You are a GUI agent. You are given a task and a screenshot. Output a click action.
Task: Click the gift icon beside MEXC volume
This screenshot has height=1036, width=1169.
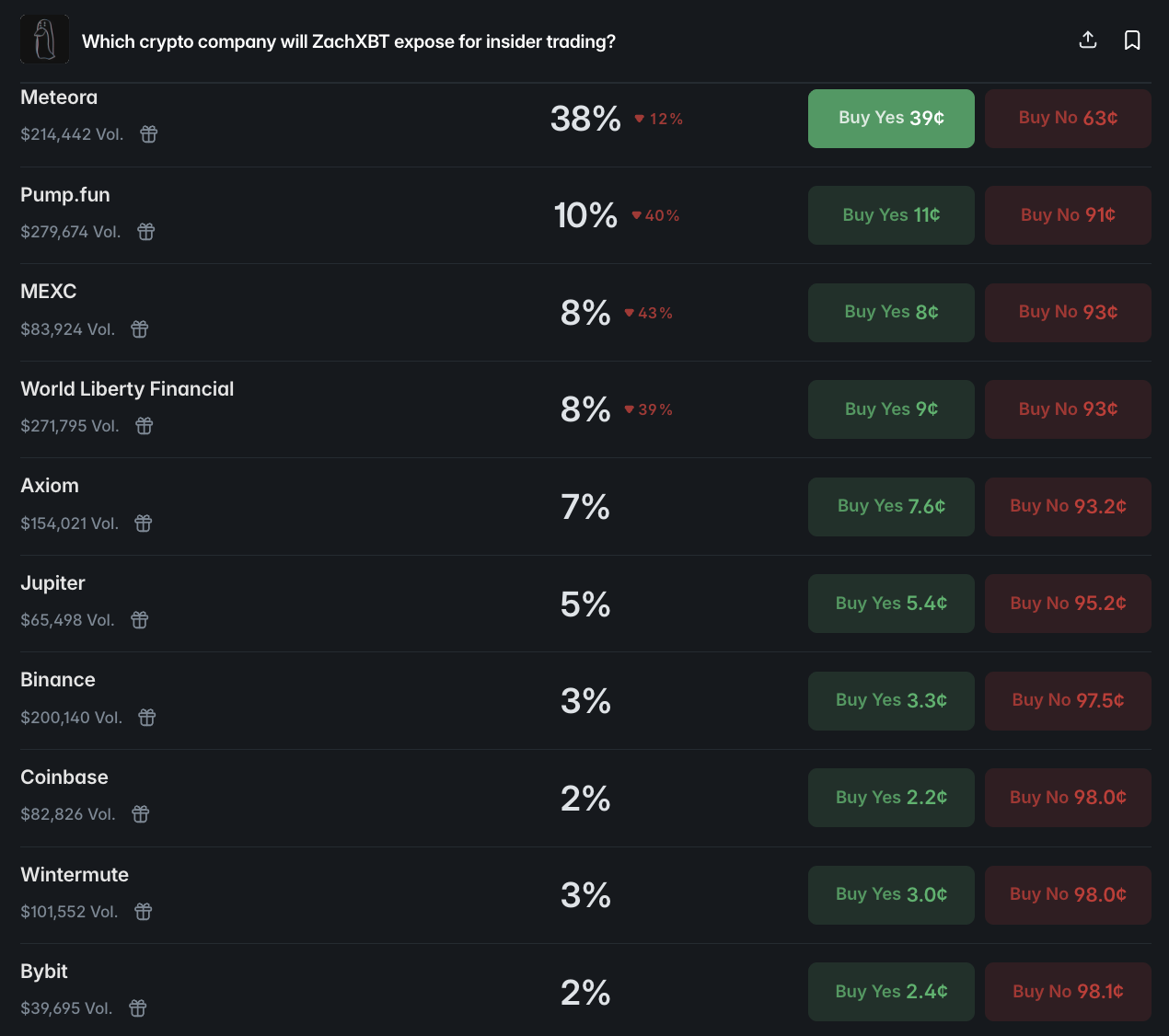[x=140, y=329]
